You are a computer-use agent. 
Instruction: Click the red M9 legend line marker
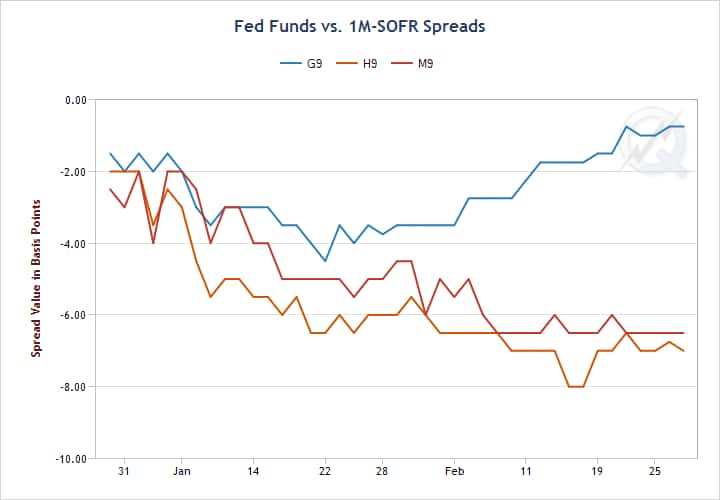402,63
